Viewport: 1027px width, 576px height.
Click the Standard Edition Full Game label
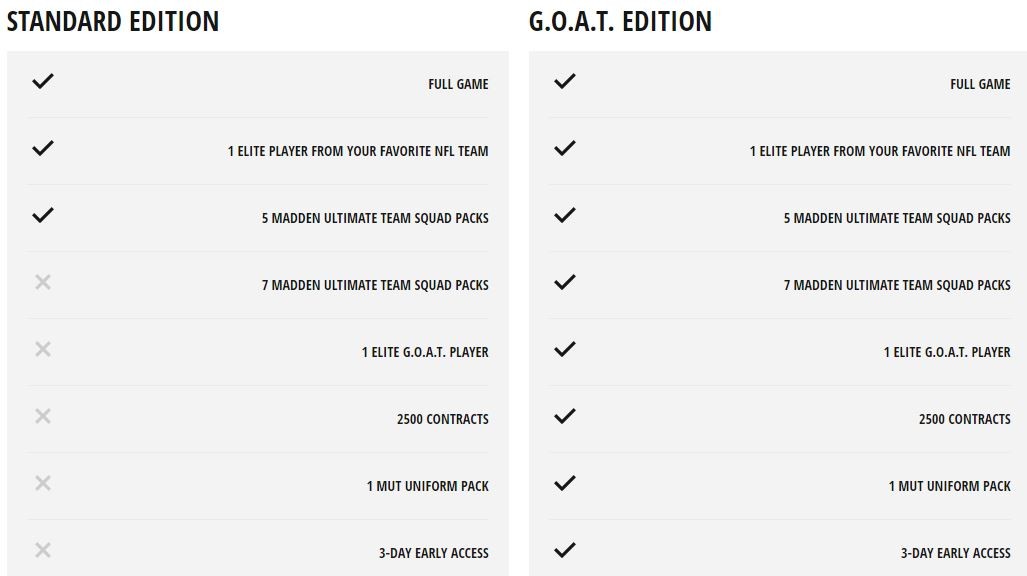[458, 84]
